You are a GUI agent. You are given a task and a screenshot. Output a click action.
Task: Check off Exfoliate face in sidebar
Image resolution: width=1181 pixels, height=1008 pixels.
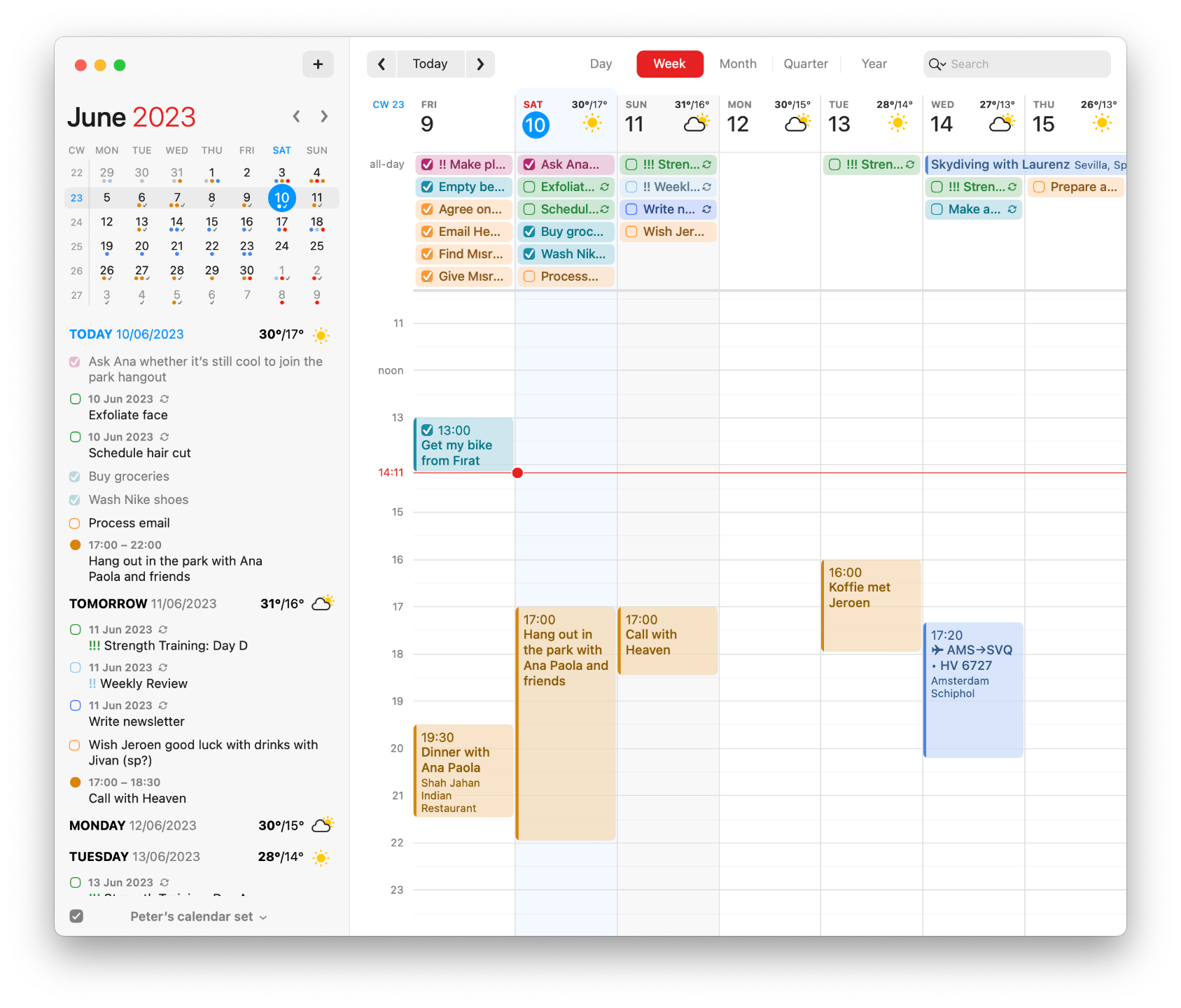coord(75,399)
